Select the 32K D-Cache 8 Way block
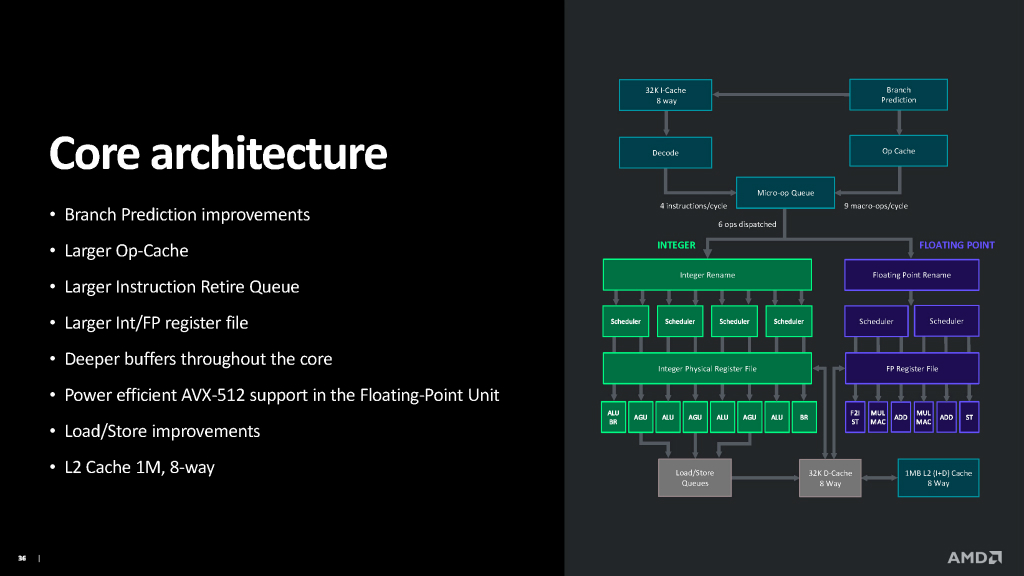This screenshot has height=576, width=1024. (830, 478)
